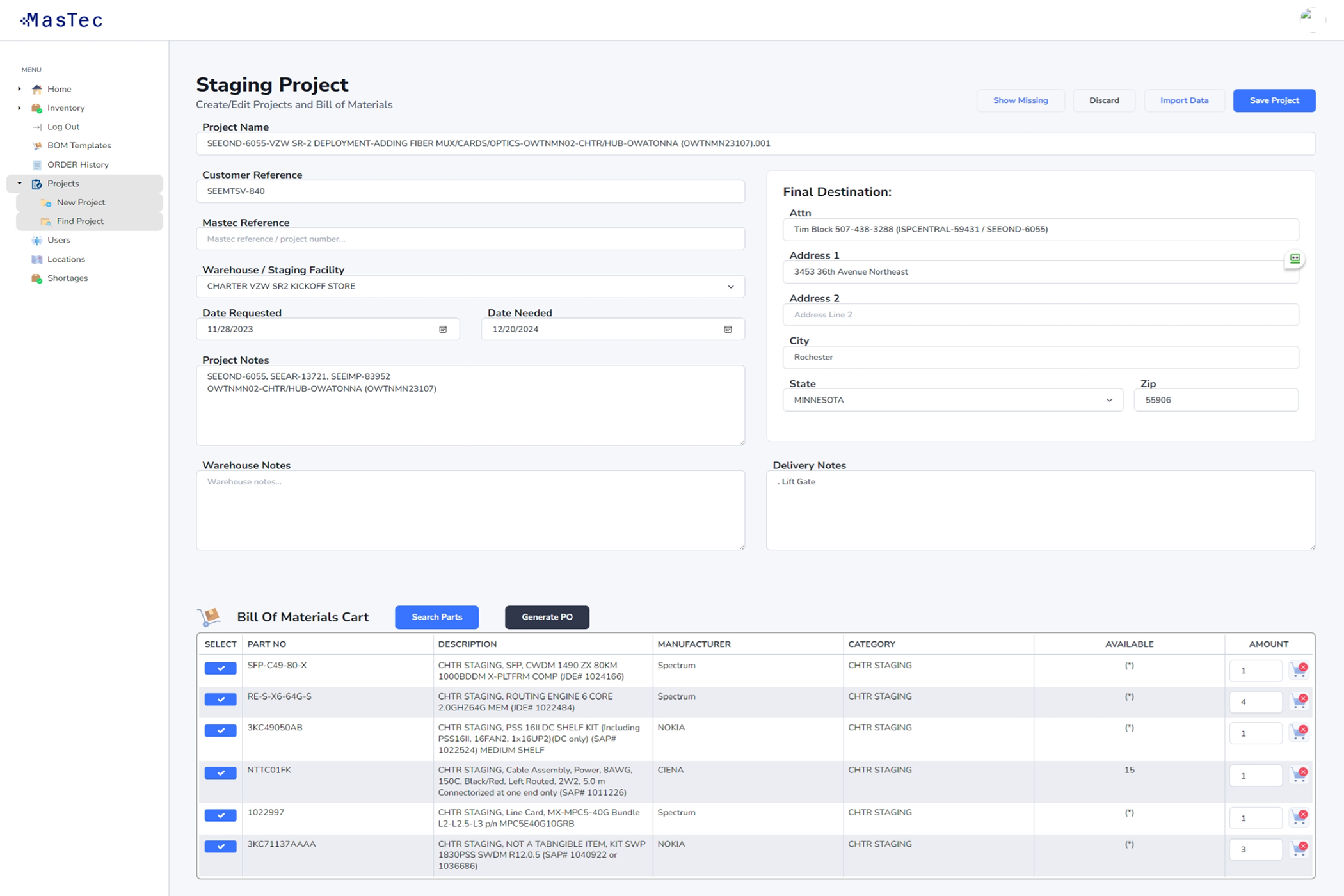Click the BOM Templates icon
1344x896 pixels.
coord(37,146)
